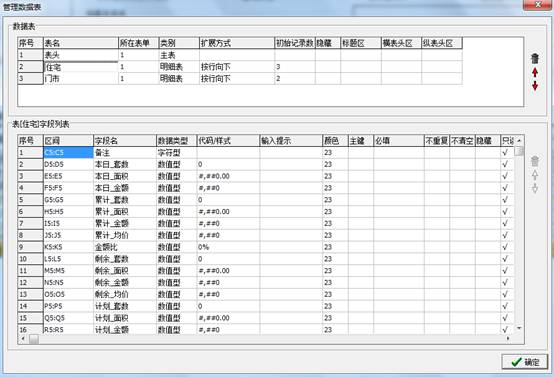This screenshot has width=554, height=377.
Task: Click the 扩展方式 column header
Action: click(237, 43)
